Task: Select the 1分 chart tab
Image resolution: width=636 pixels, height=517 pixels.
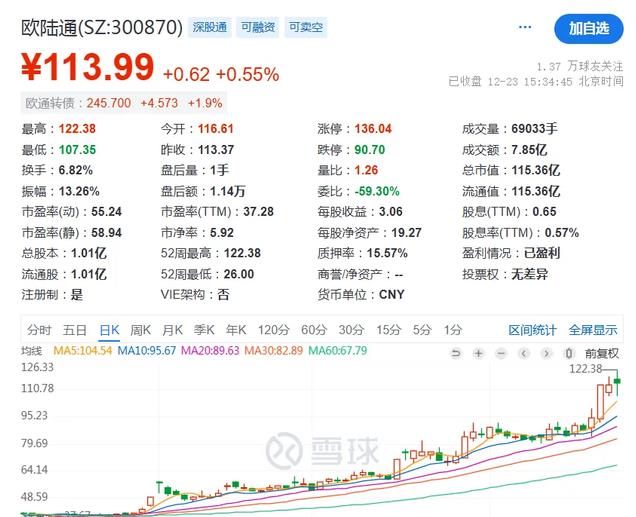Action: pyautogui.click(x=452, y=330)
